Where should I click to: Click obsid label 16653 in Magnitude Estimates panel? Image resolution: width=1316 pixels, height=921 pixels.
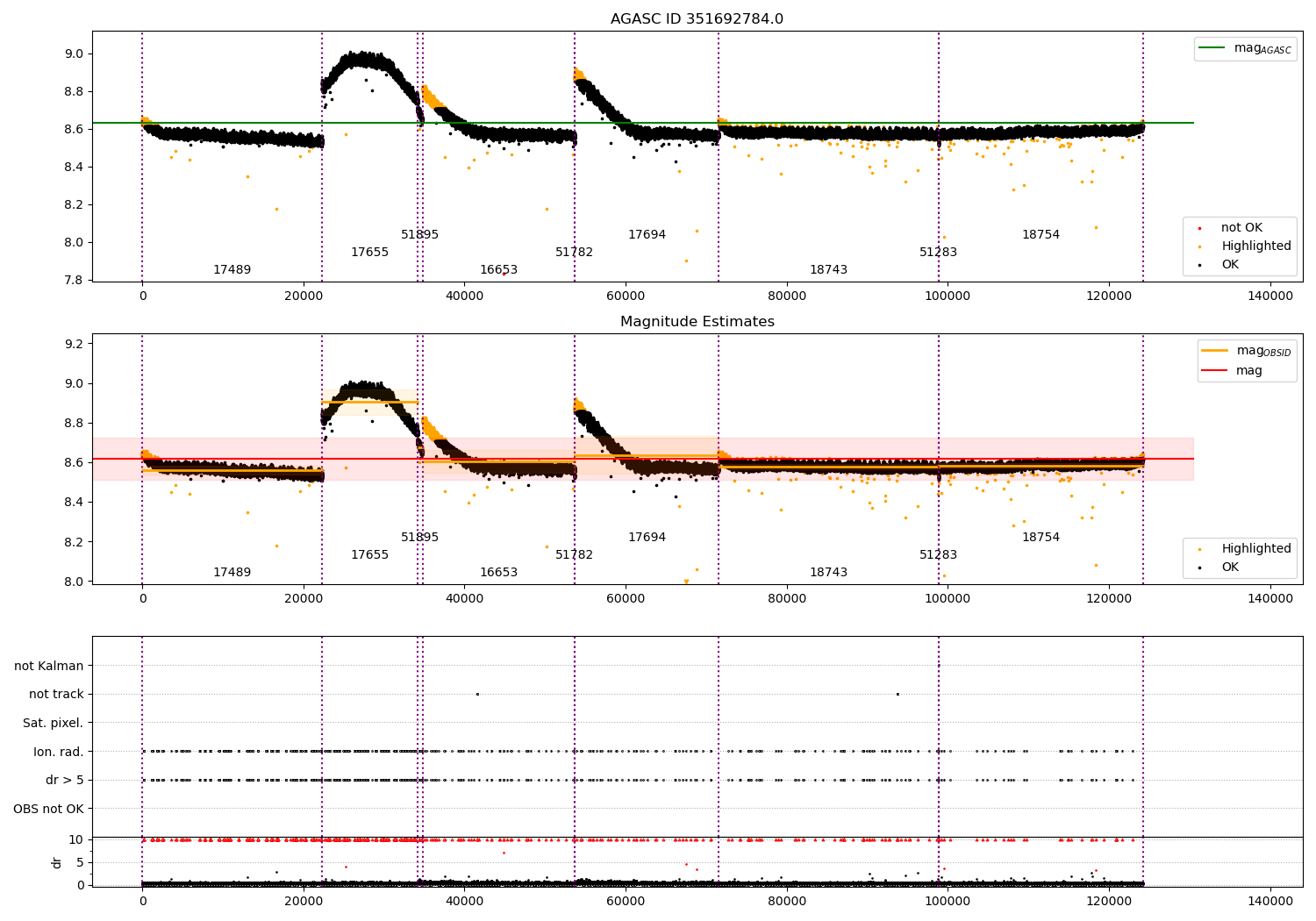[498, 572]
